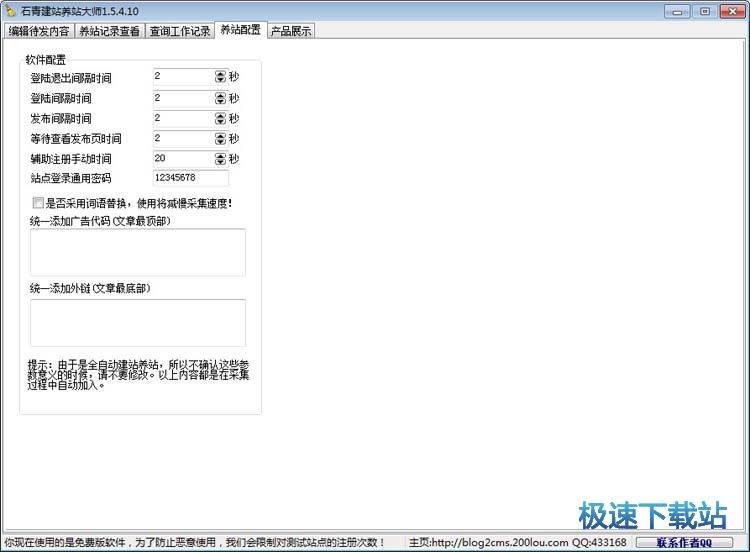The width and height of the screenshot is (750, 552).
Task: Click the 养站配置 tab
Action: (x=240, y=30)
